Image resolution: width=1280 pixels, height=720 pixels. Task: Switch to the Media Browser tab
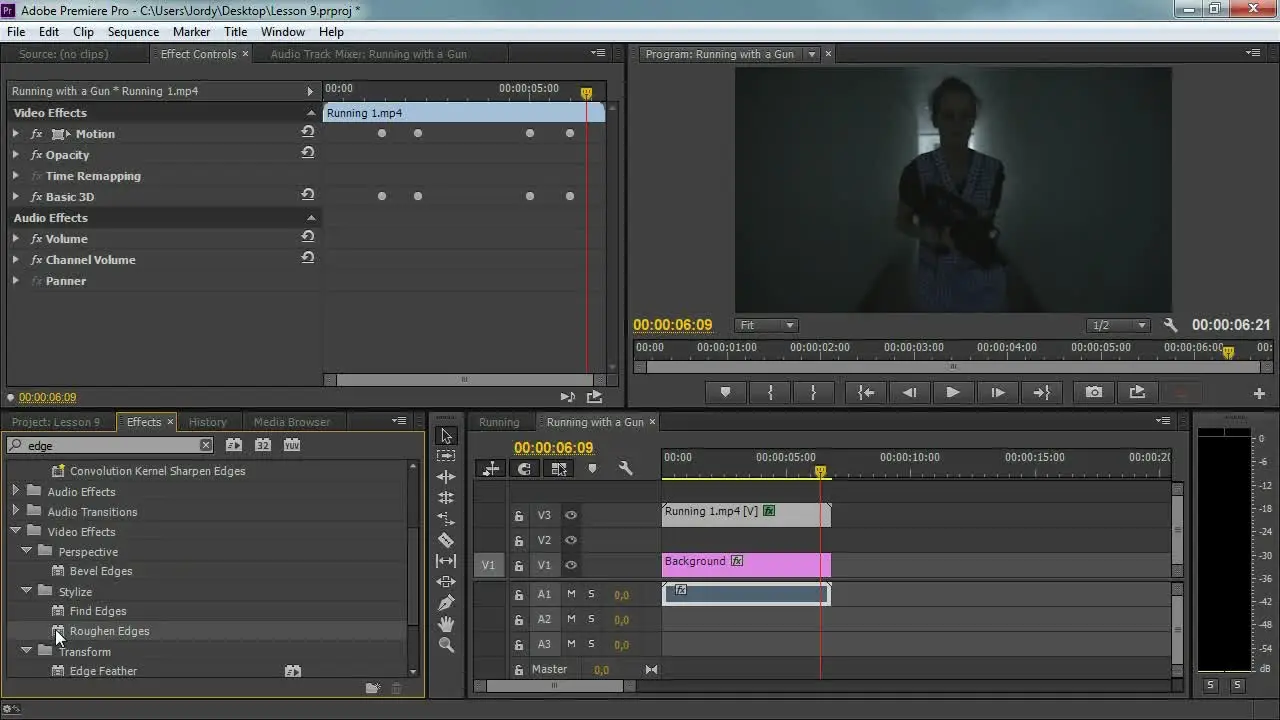[291, 422]
